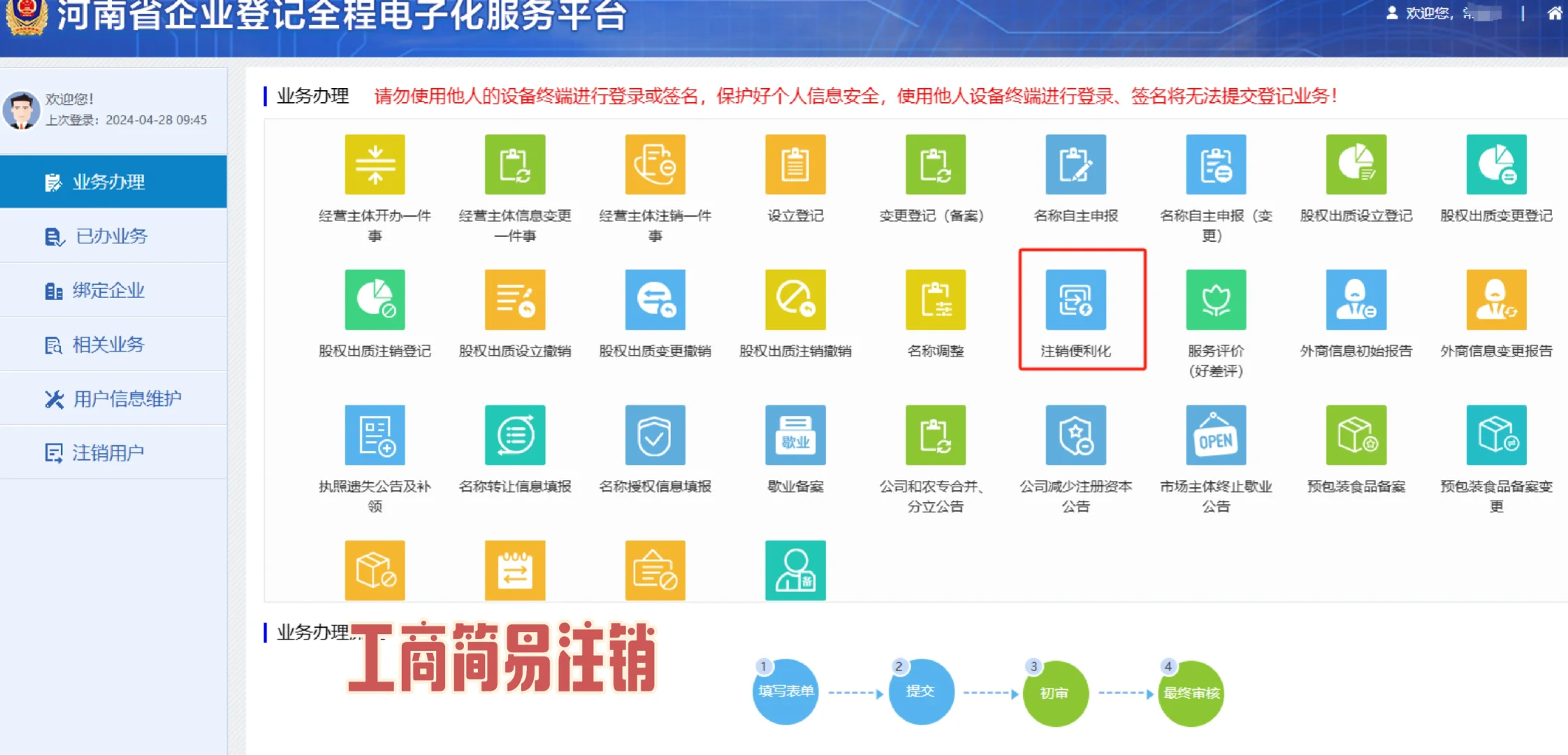Click the 预包装食品备案 icon

point(1356,435)
